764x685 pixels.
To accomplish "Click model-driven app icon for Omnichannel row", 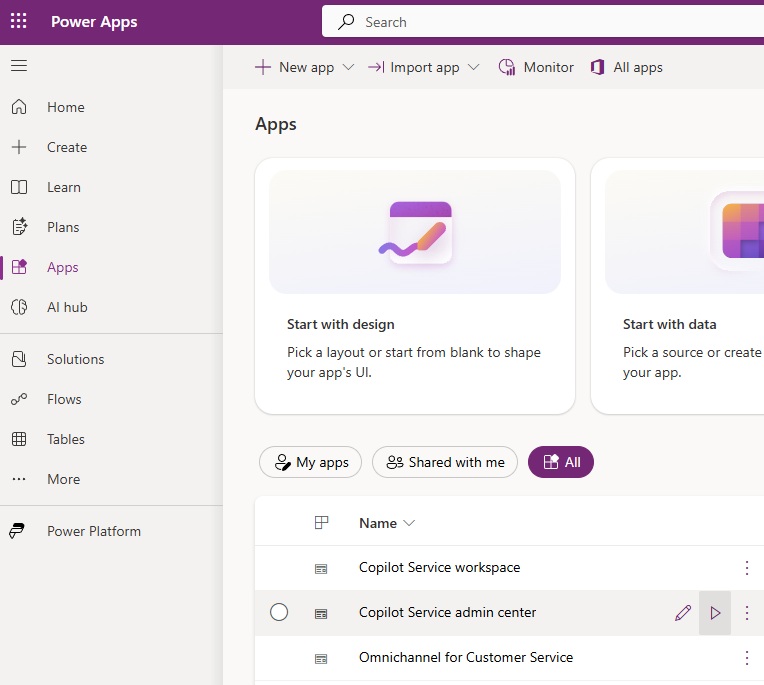I will [321, 659].
